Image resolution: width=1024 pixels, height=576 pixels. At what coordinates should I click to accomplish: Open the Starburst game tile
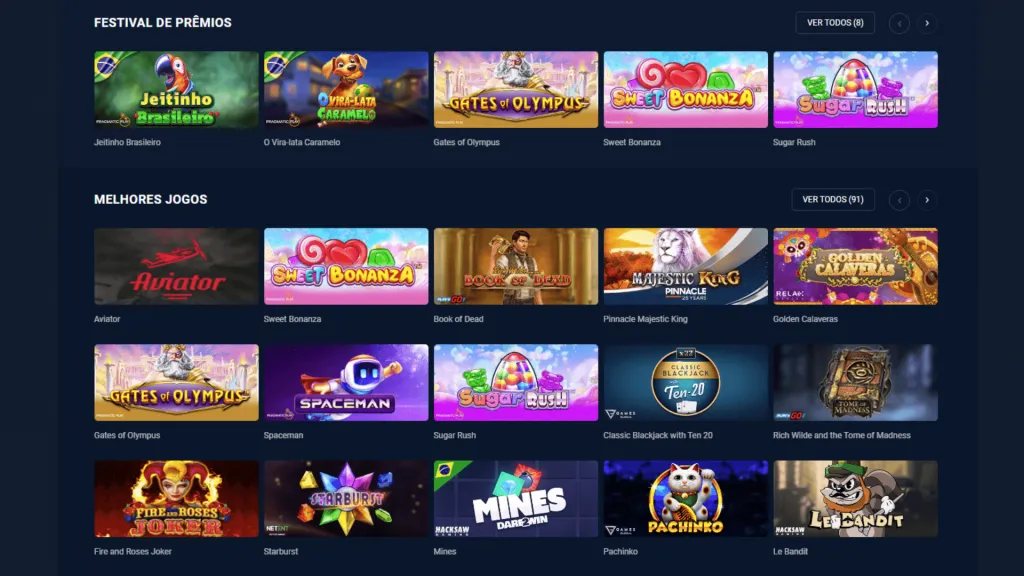click(346, 498)
